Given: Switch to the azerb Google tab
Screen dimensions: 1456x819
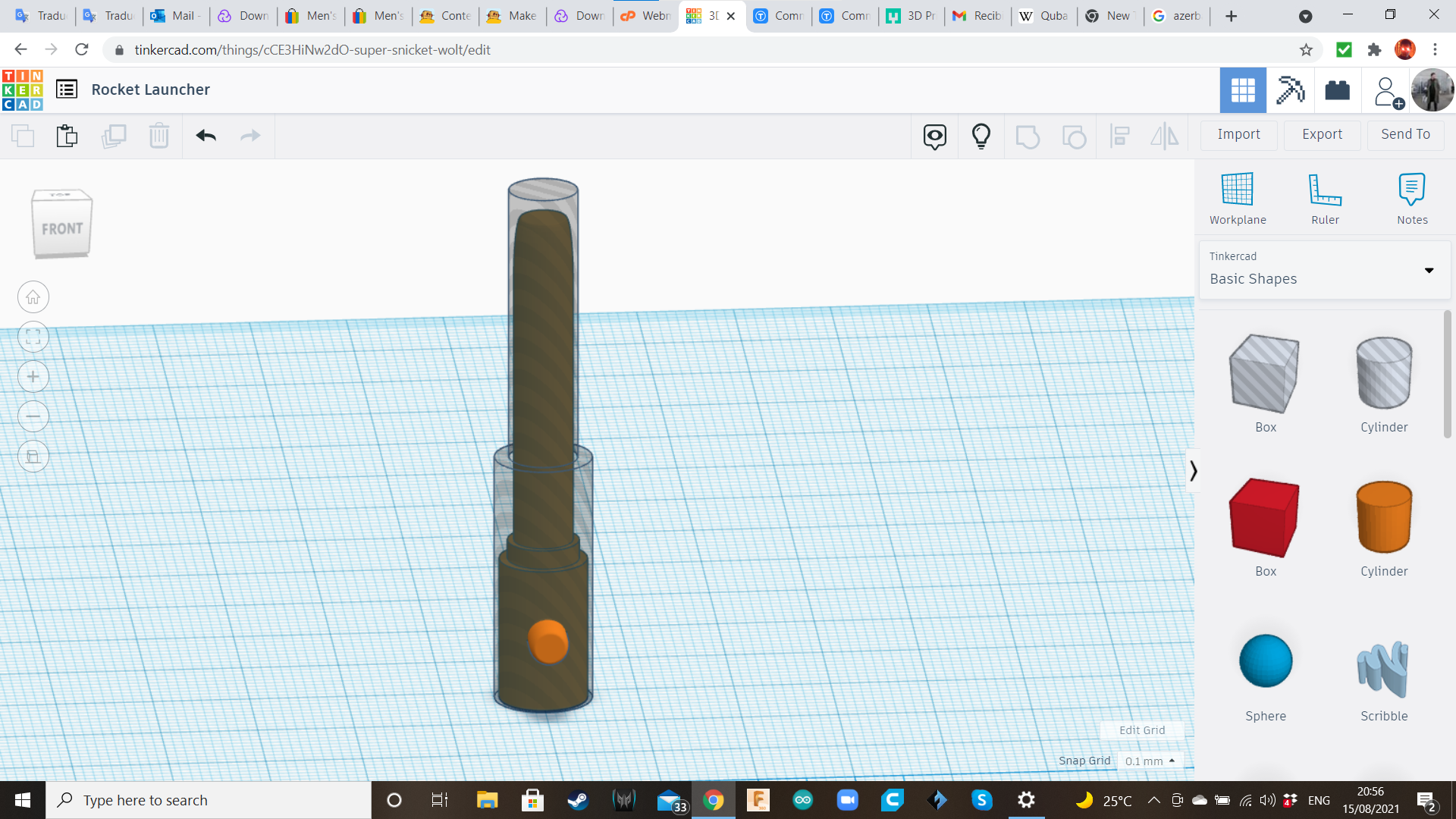Looking at the screenshot, I should point(1178,16).
